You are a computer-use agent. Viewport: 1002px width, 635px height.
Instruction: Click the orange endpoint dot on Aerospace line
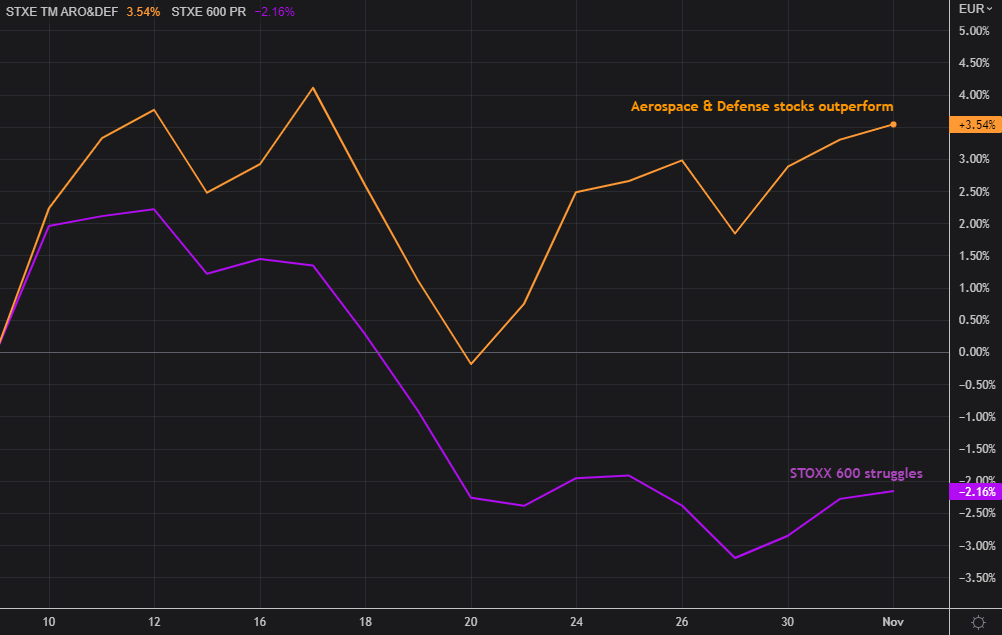point(893,125)
